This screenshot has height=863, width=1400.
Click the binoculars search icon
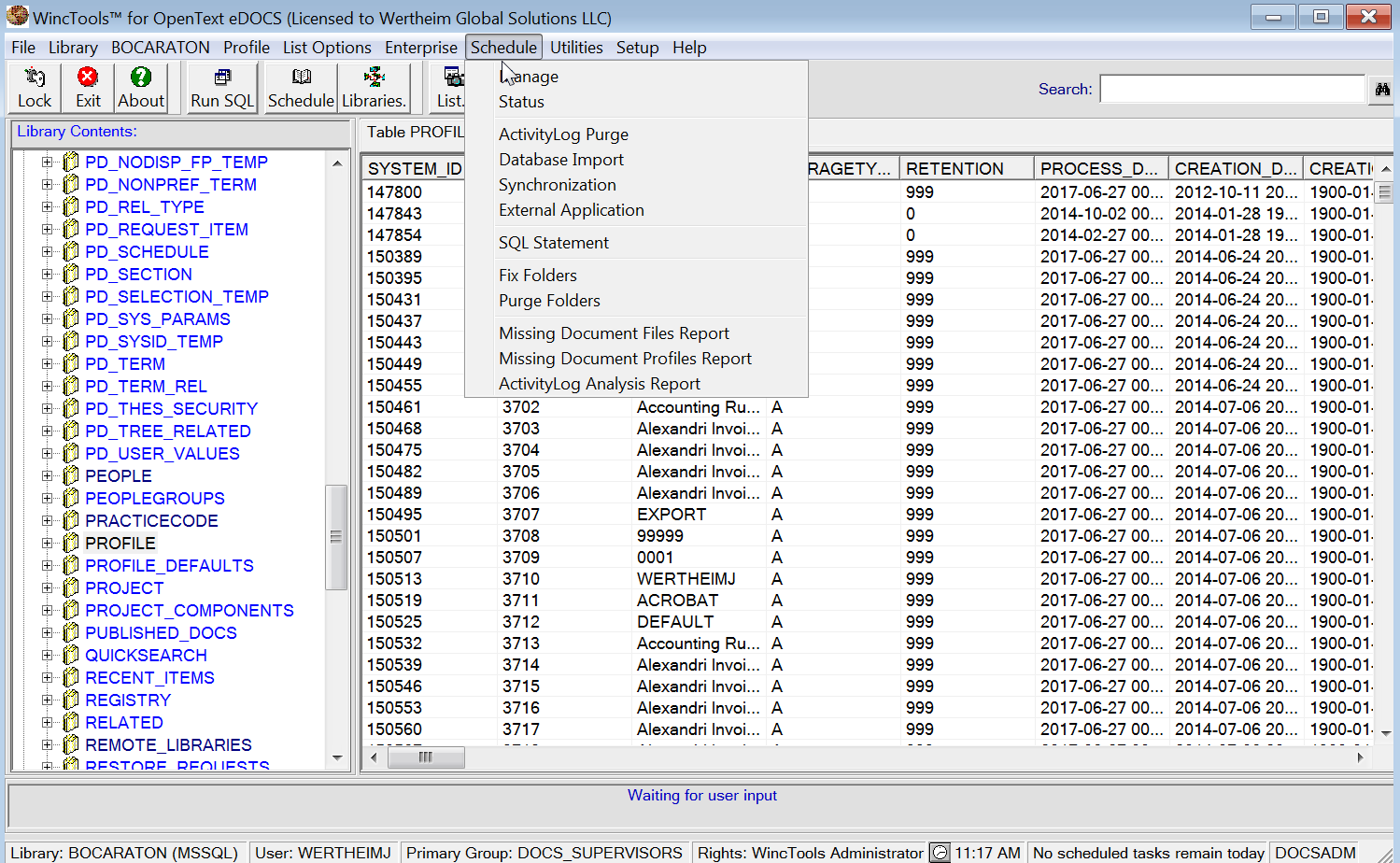1382,90
